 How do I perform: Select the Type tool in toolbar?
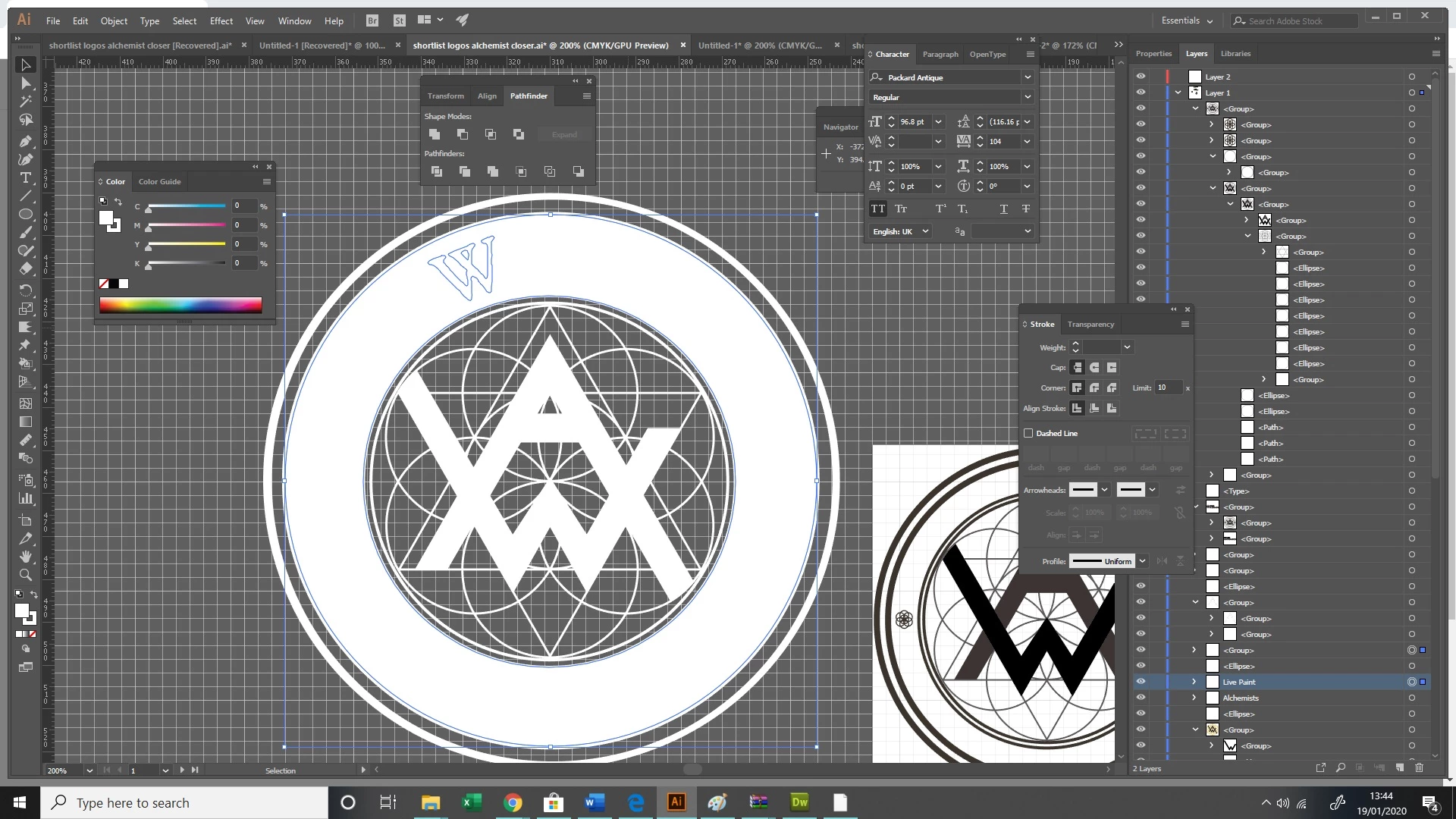coord(25,177)
